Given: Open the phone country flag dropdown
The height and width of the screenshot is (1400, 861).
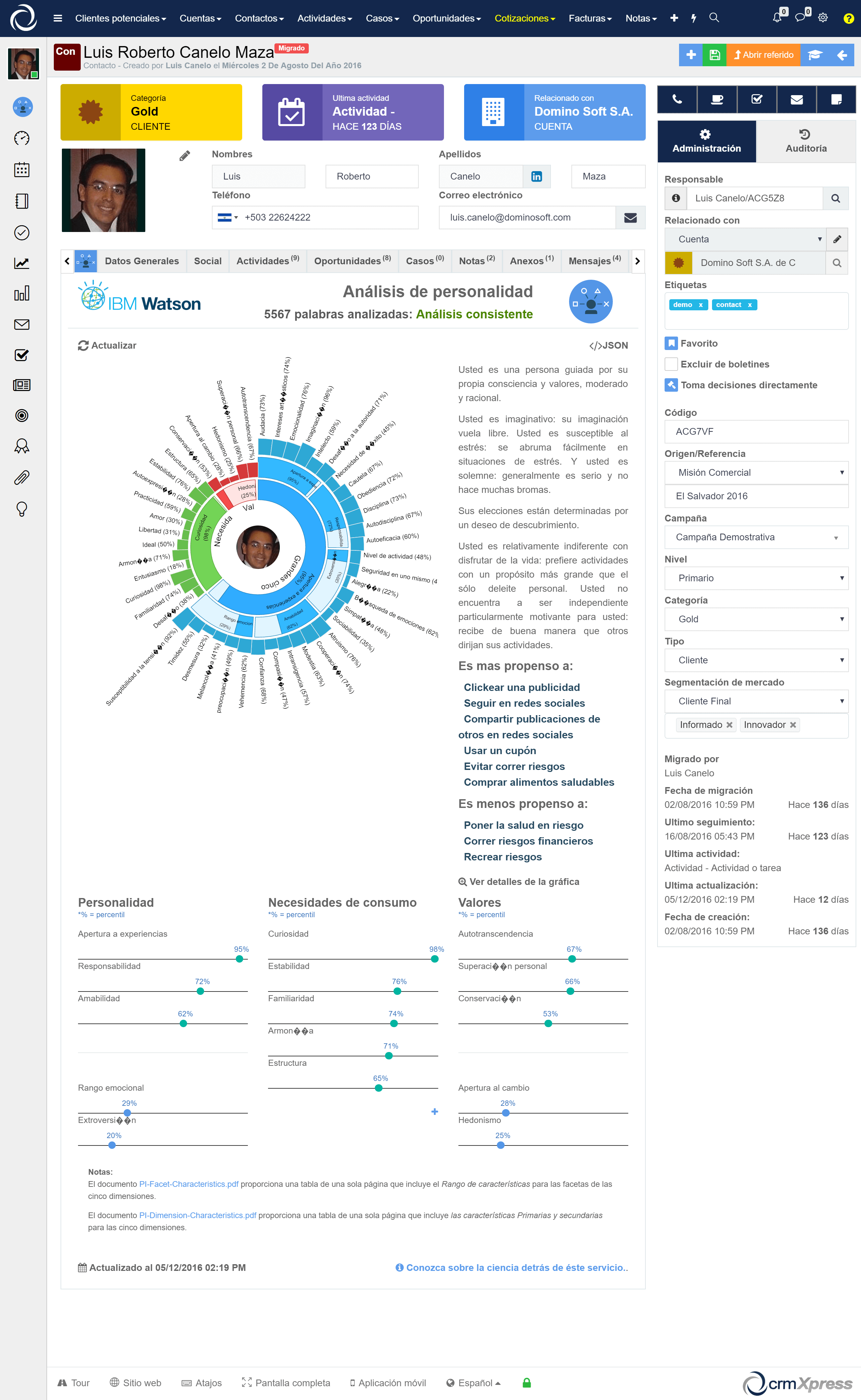Looking at the screenshot, I should tap(228, 218).
